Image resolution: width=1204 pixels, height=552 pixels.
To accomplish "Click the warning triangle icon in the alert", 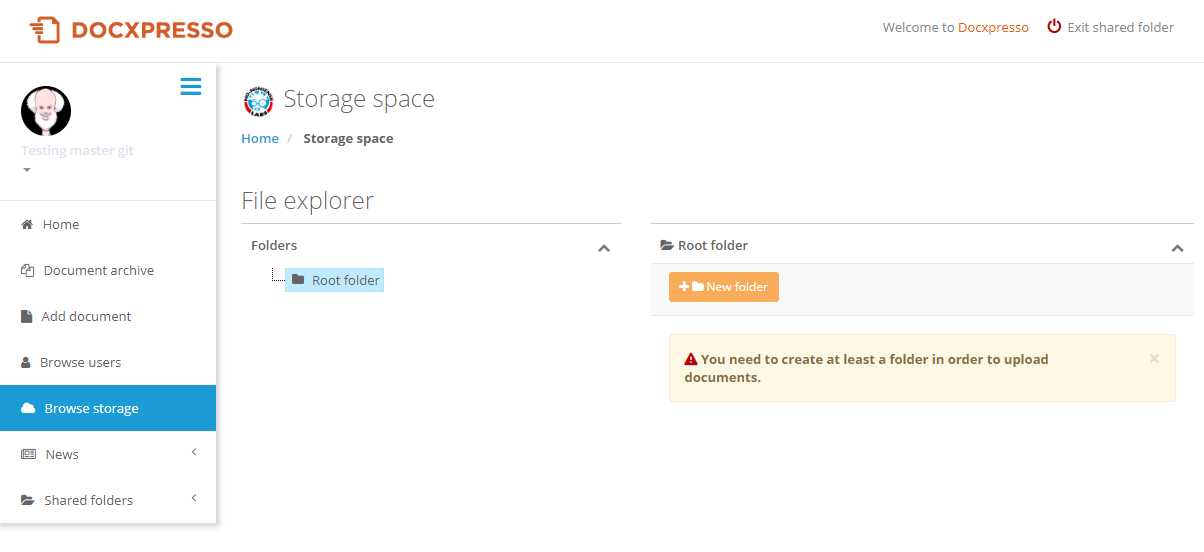I will [691, 359].
